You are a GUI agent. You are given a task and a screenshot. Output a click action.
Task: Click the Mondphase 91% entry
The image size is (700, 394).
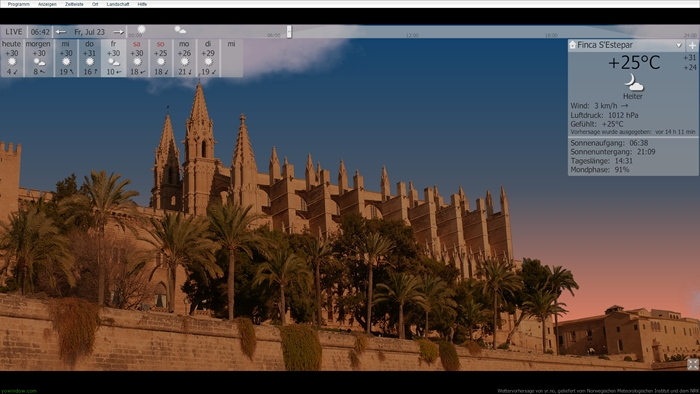click(x=600, y=170)
